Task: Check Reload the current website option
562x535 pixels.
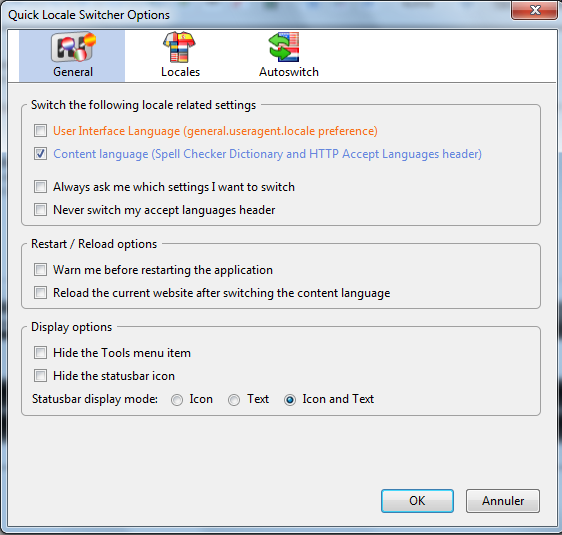Action: point(41,292)
